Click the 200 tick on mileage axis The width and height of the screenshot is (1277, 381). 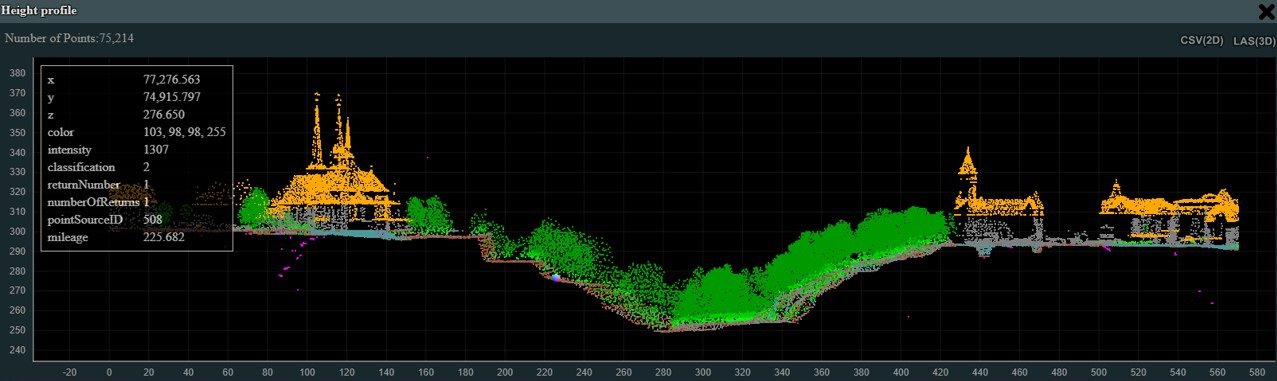coord(504,371)
